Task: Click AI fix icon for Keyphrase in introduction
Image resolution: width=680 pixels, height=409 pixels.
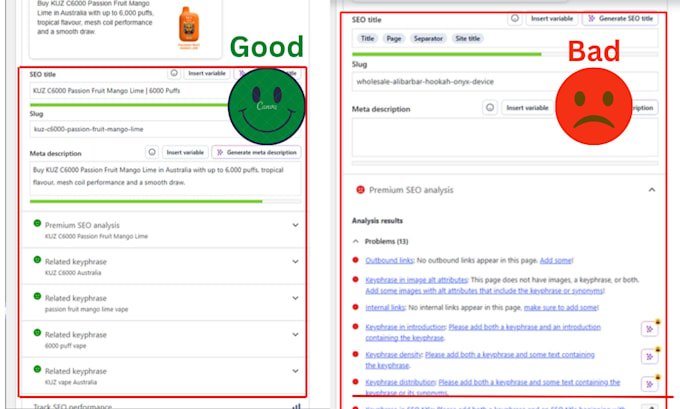Action: pos(649,329)
